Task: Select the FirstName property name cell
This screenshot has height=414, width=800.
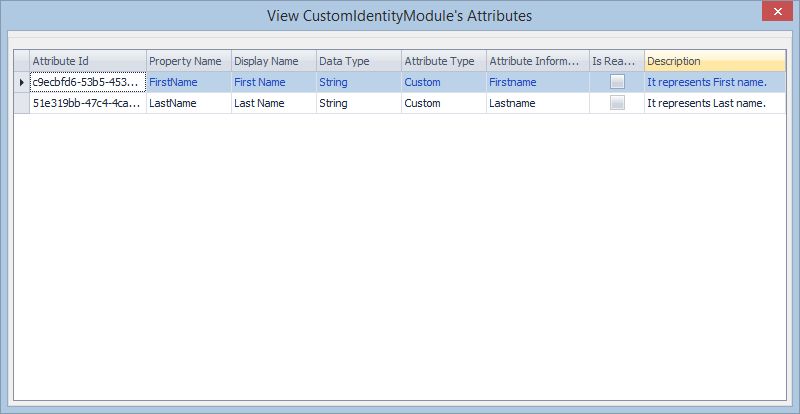Action: click(x=189, y=82)
